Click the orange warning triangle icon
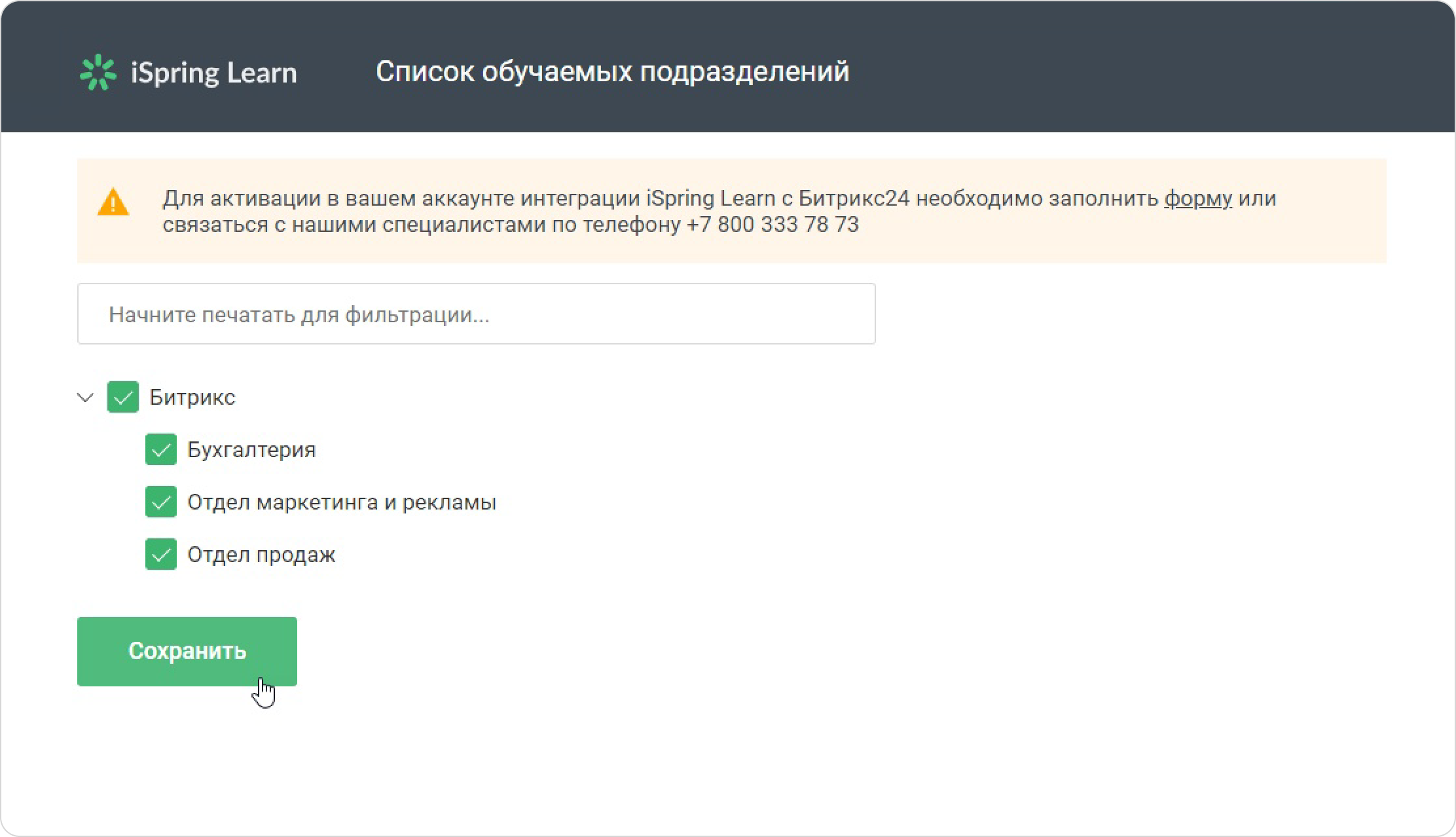 pos(113,202)
